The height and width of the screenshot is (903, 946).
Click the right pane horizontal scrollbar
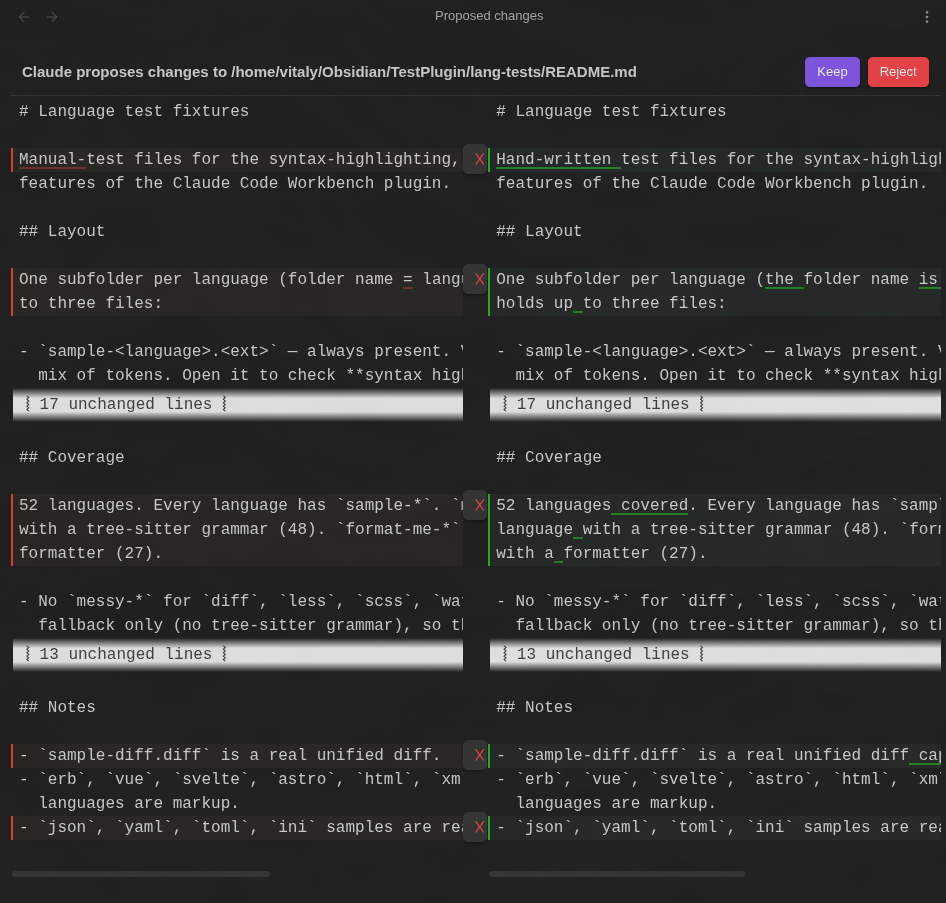tap(617, 873)
